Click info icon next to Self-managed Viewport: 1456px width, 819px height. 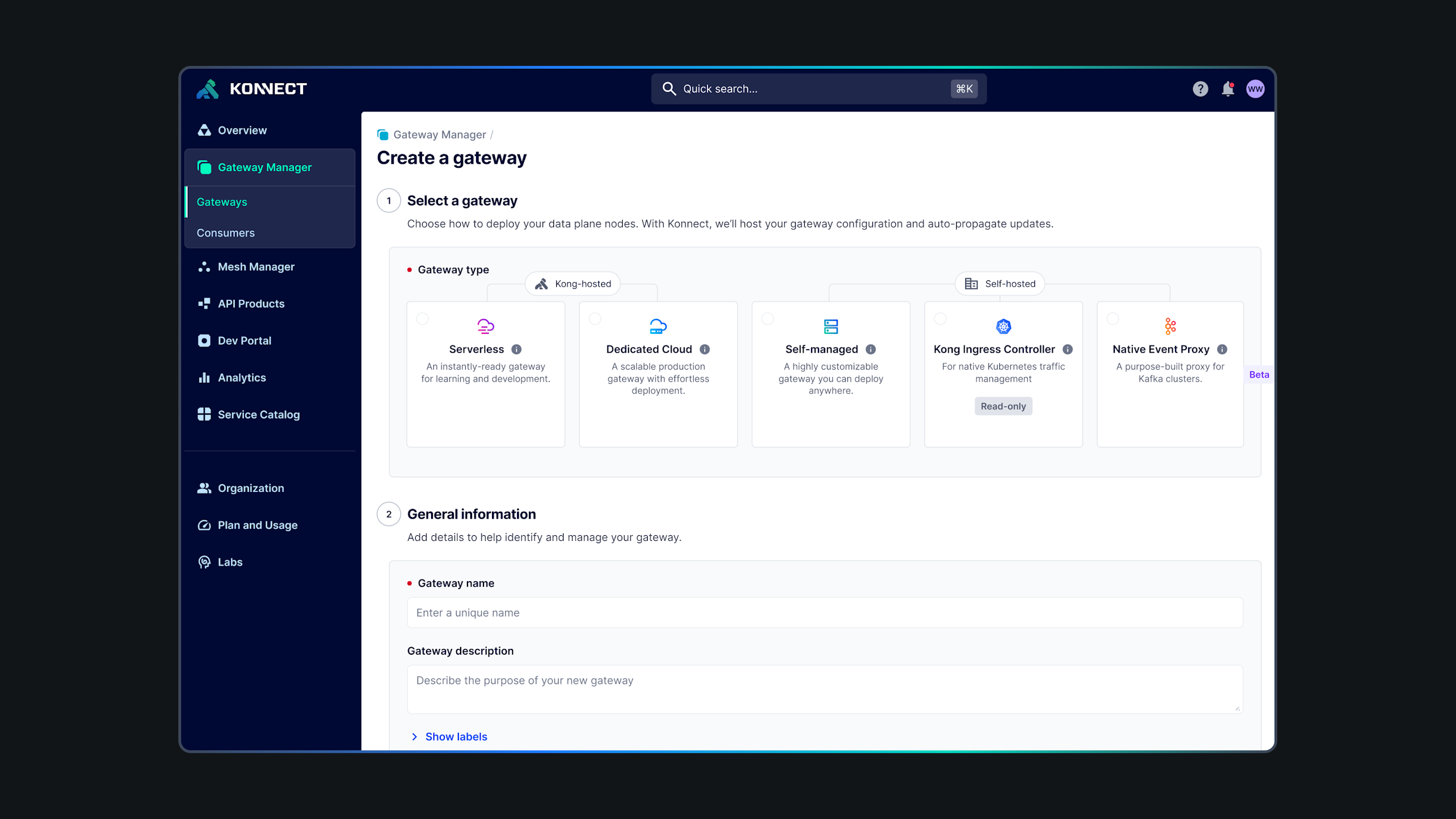click(x=871, y=349)
